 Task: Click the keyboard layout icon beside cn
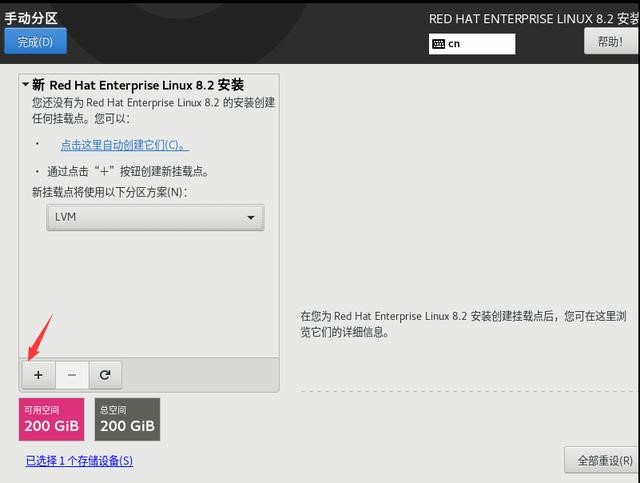438,44
